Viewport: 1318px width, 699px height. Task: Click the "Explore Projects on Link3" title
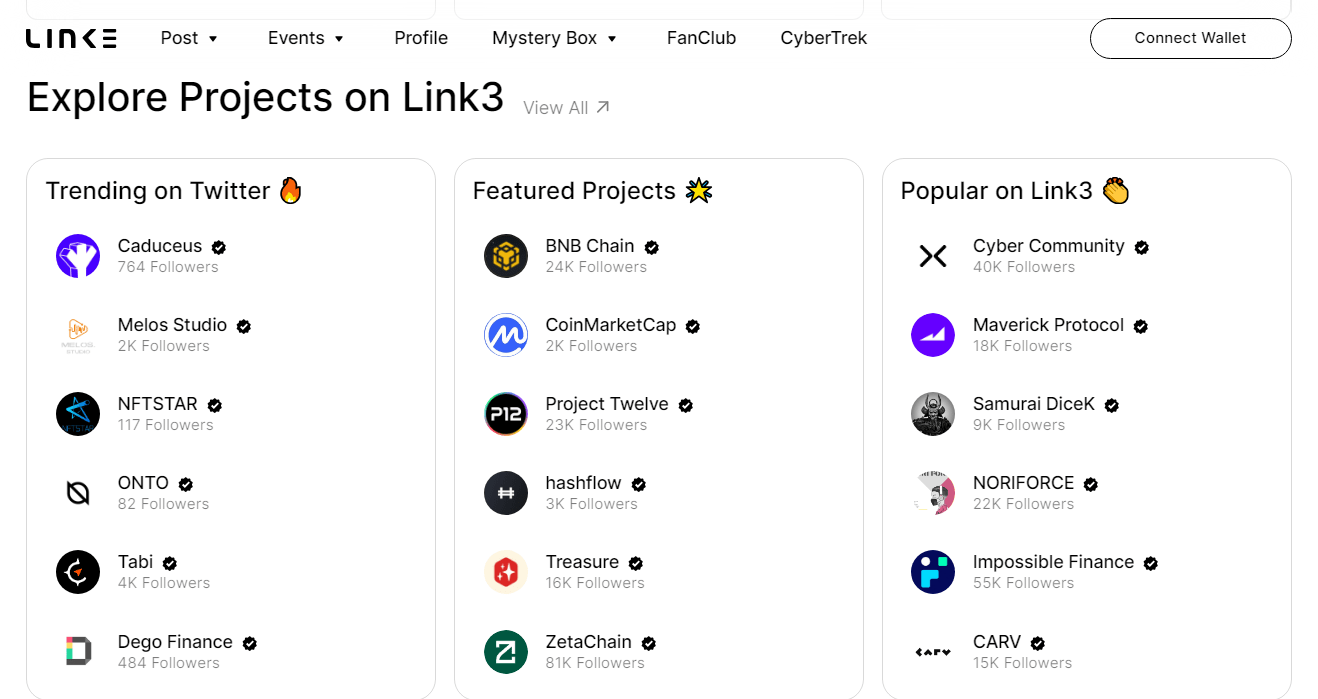[265, 97]
